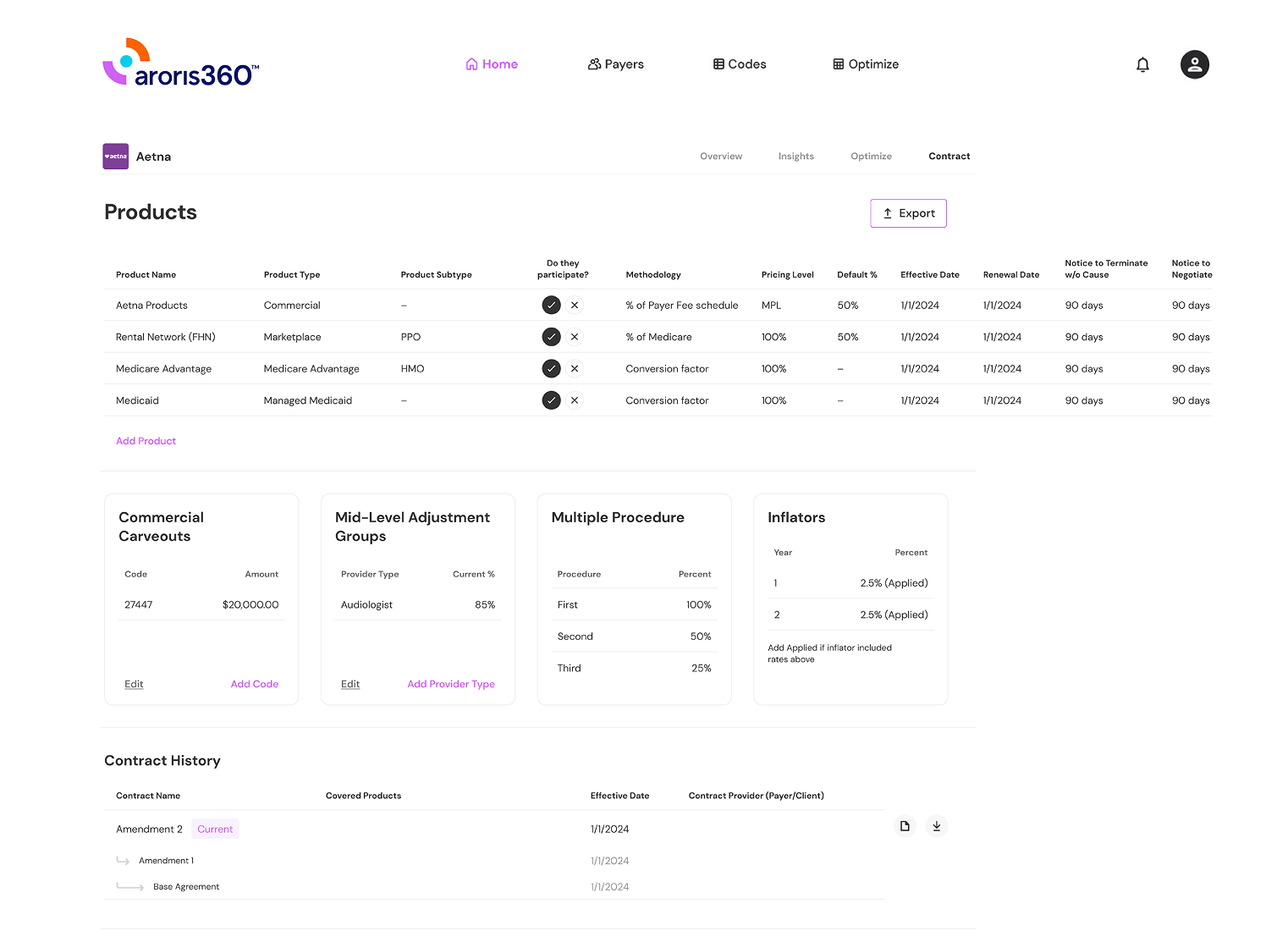
Task: Click the Methodology column header
Action: (653, 275)
